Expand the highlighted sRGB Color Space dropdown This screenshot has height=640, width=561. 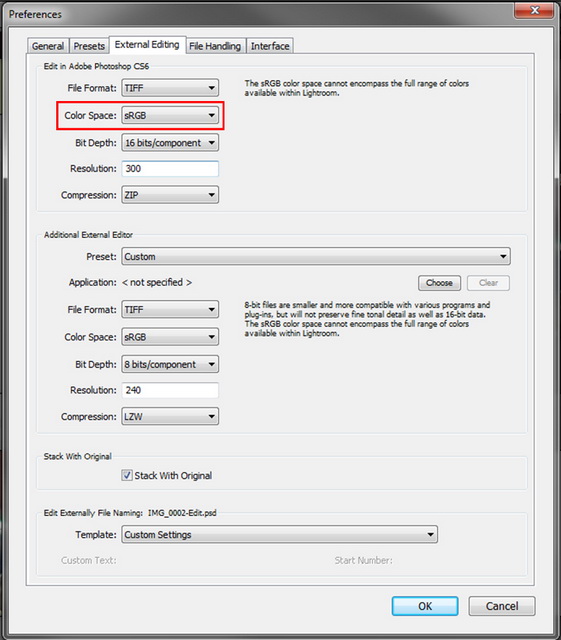(x=170, y=116)
